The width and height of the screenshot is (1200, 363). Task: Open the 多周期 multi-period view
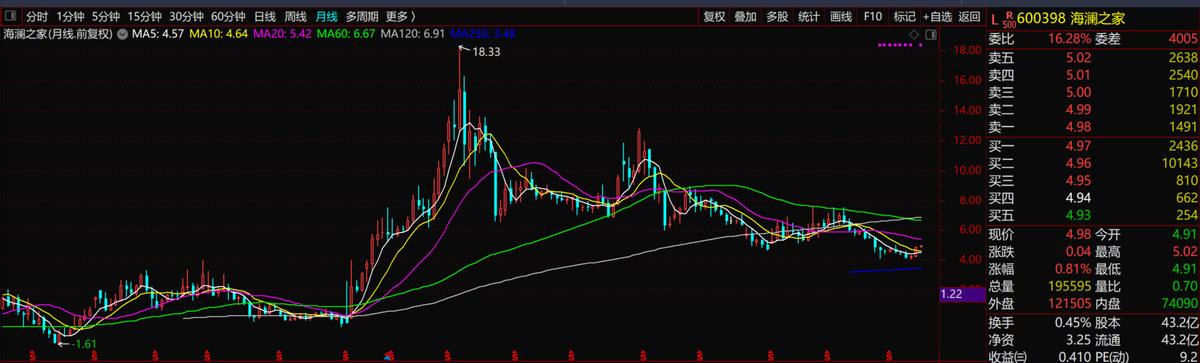(362, 16)
